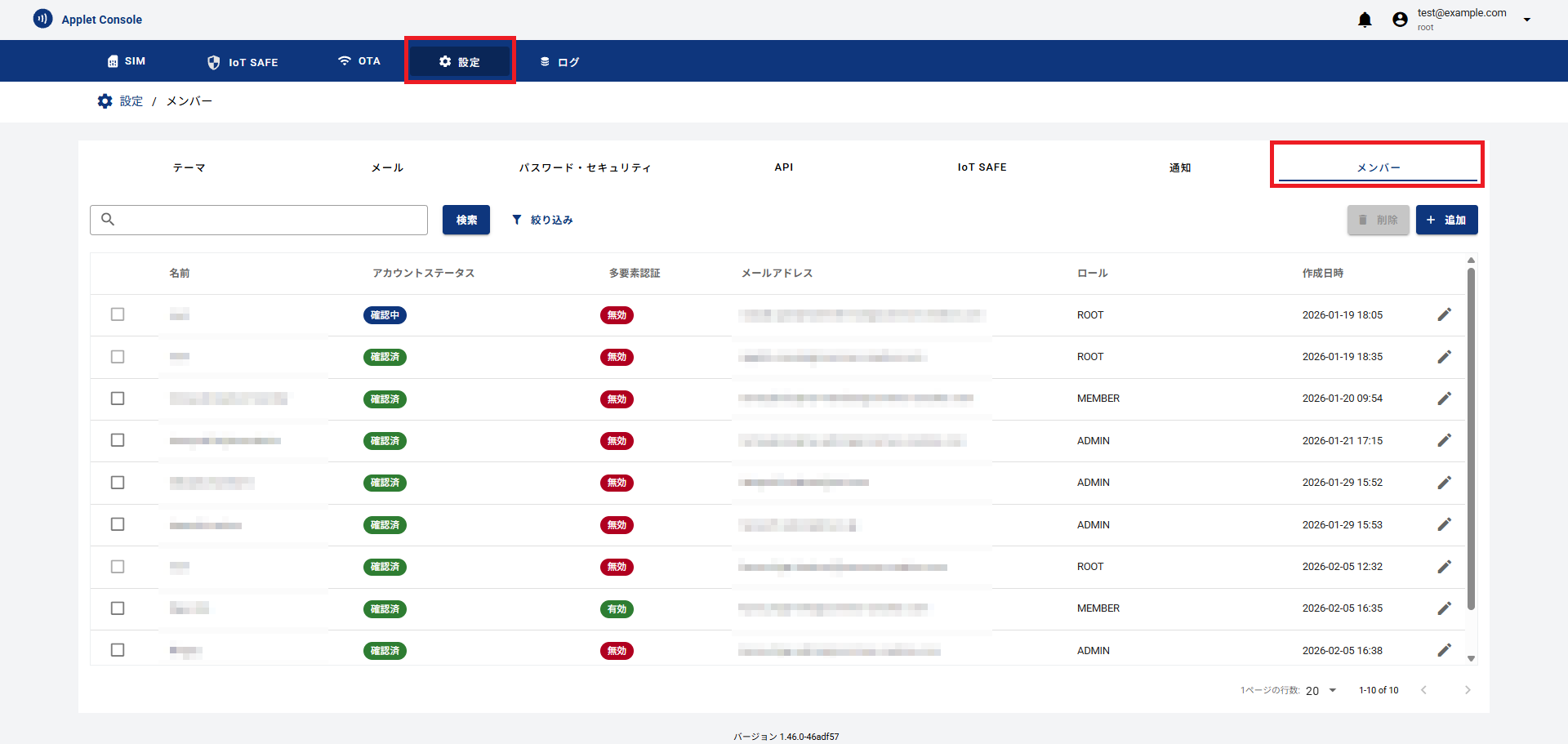Click the user account avatar icon
Screen dimensions: 1568x744
[x=1400, y=20]
